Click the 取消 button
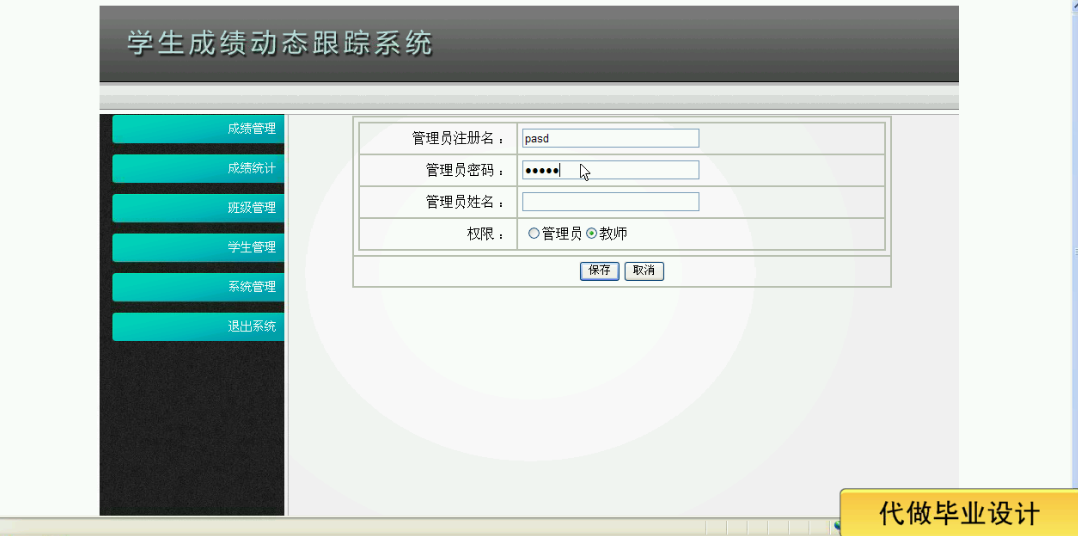Viewport: 1078px width, 536px height. click(x=644, y=271)
